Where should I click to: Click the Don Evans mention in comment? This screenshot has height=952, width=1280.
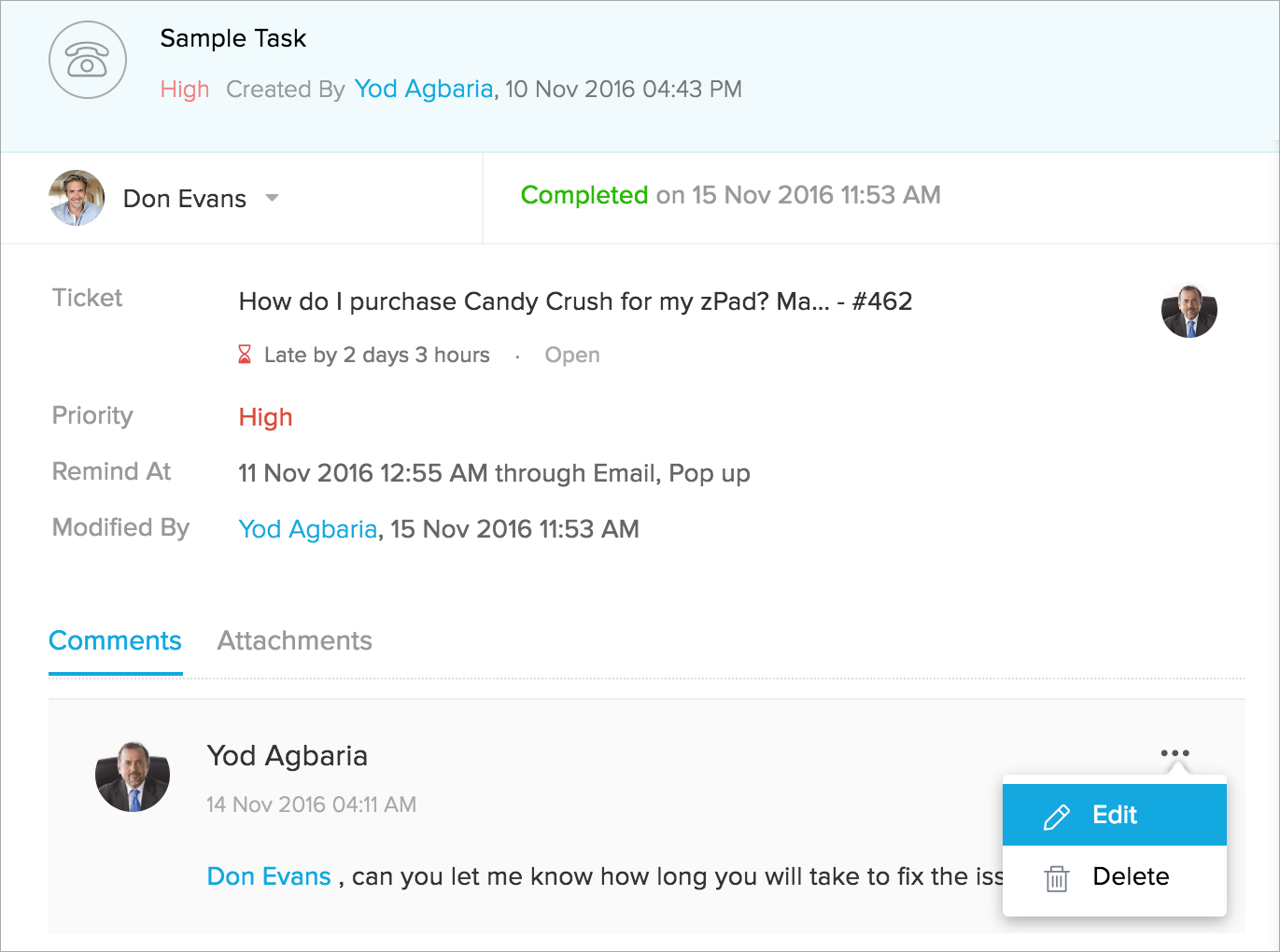tap(269, 876)
